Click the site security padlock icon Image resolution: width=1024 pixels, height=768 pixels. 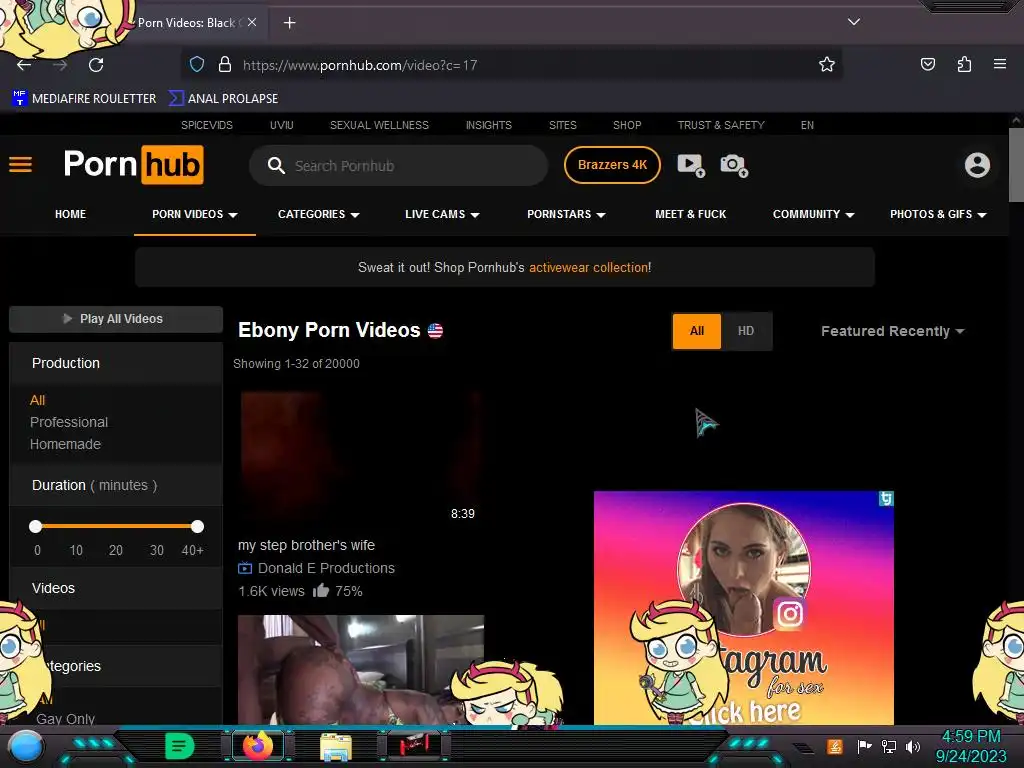225,65
